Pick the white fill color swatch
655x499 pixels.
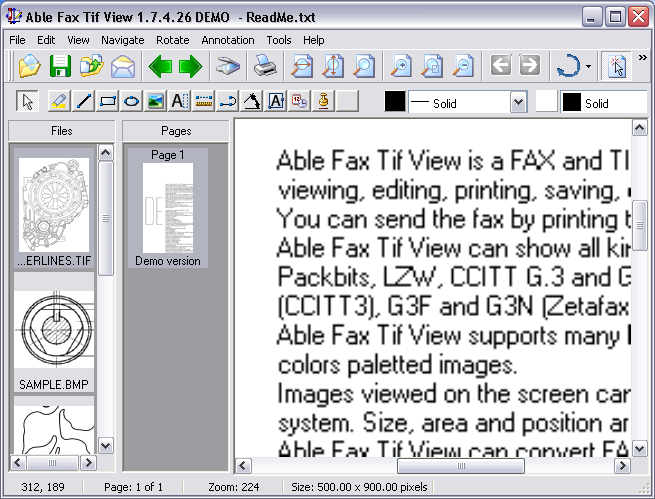click(546, 101)
